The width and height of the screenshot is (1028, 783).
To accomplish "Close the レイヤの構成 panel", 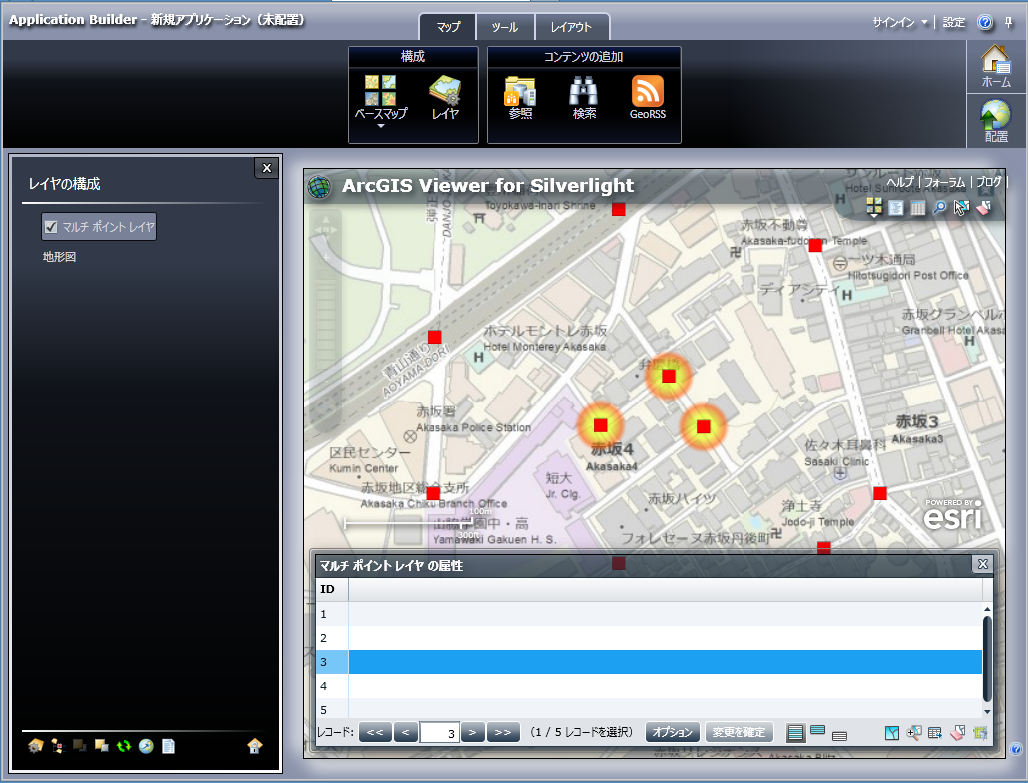I will point(267,168).
